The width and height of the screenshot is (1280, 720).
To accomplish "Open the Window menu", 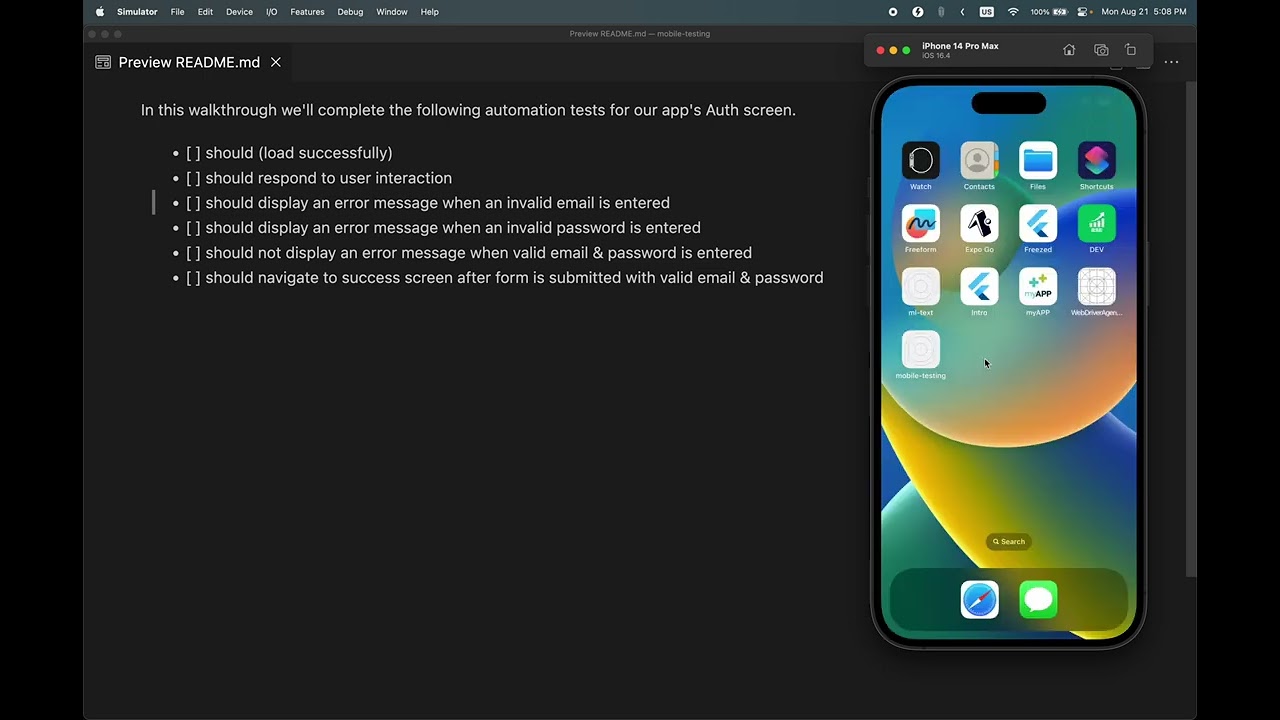I will [x=392, y=12].
